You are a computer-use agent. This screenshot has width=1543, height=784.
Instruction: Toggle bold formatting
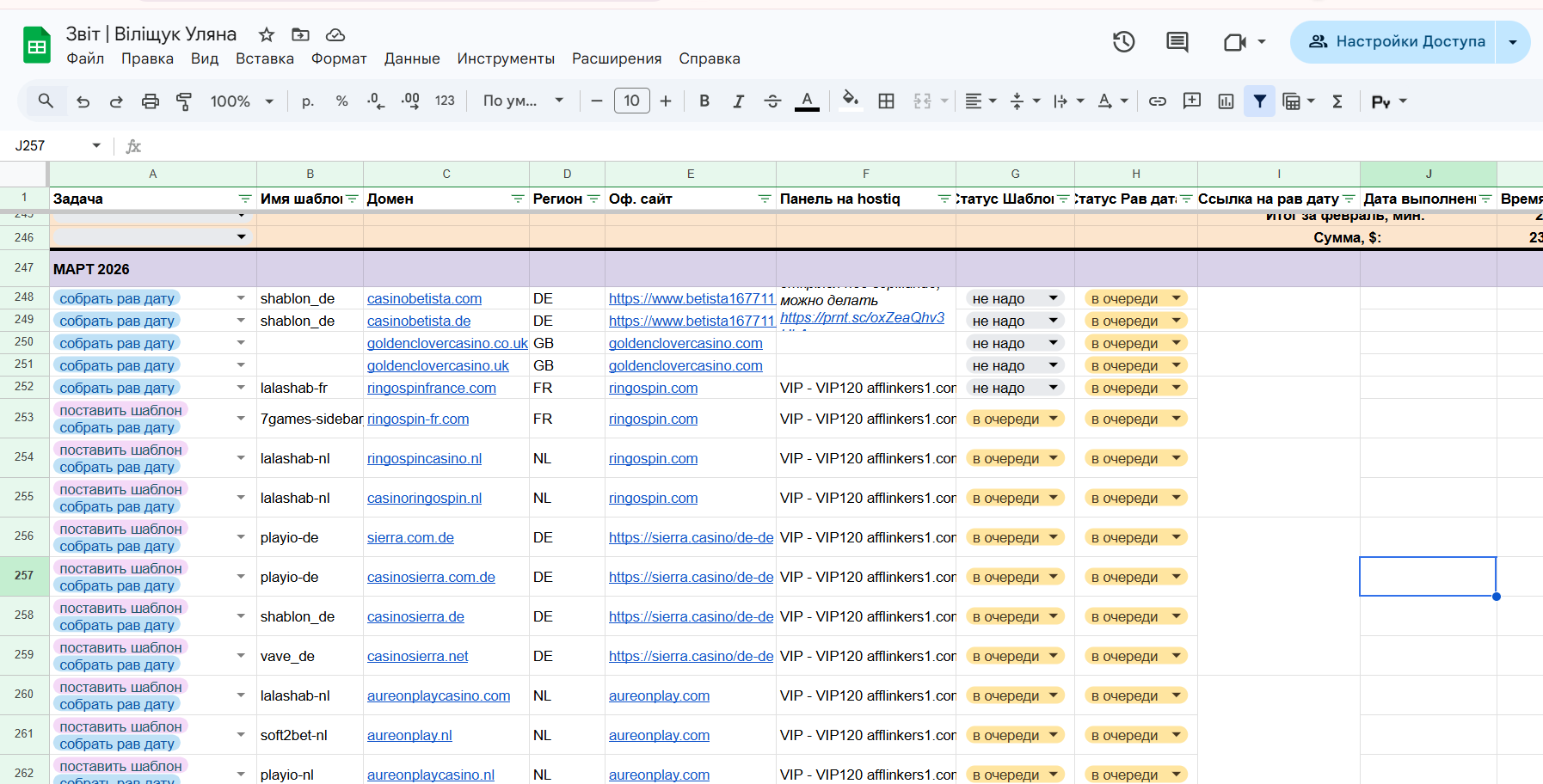click(x=704, y=101)
